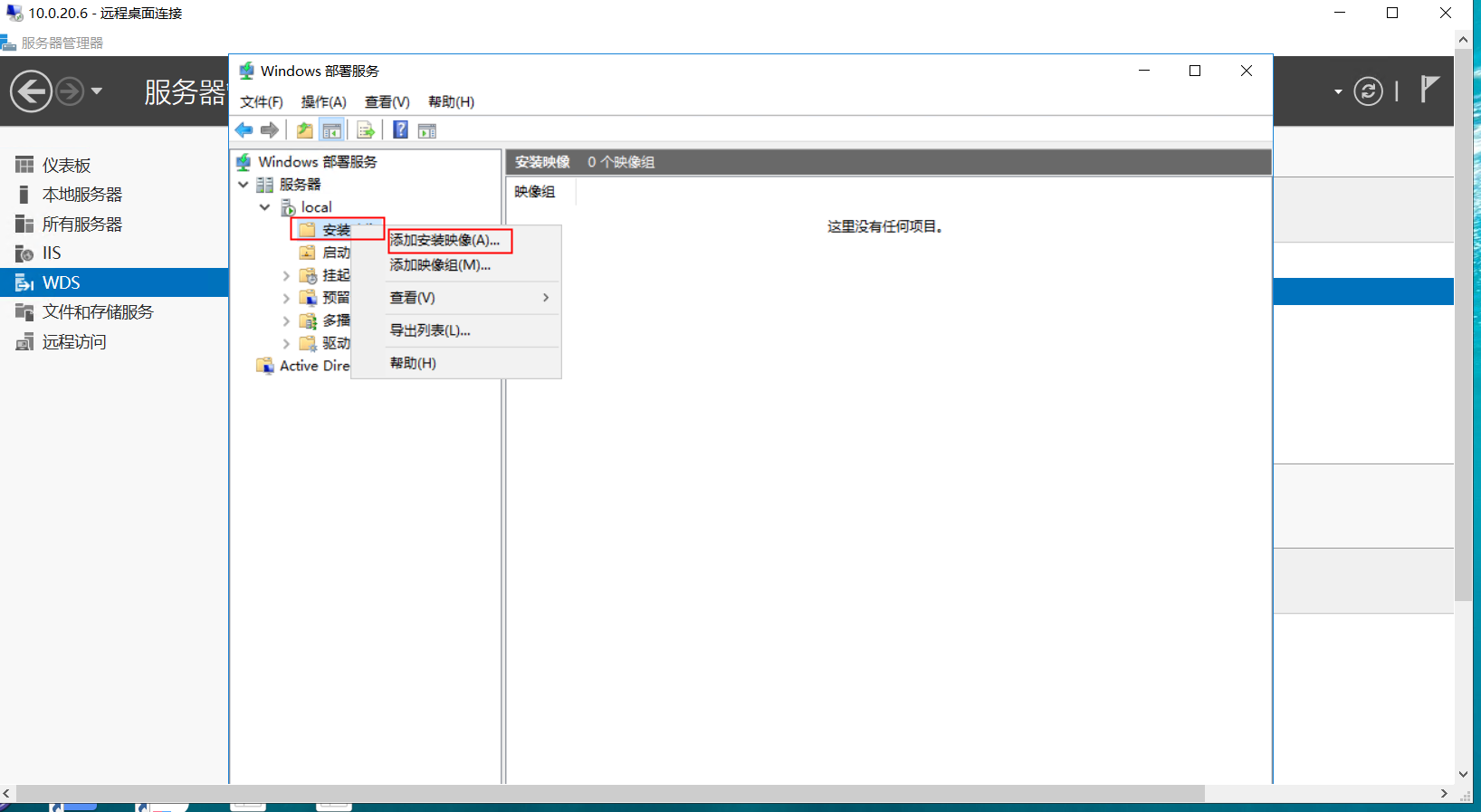Select the 预留 (Prestaged Devices) folder node
1481x812 pixels.
326,298
